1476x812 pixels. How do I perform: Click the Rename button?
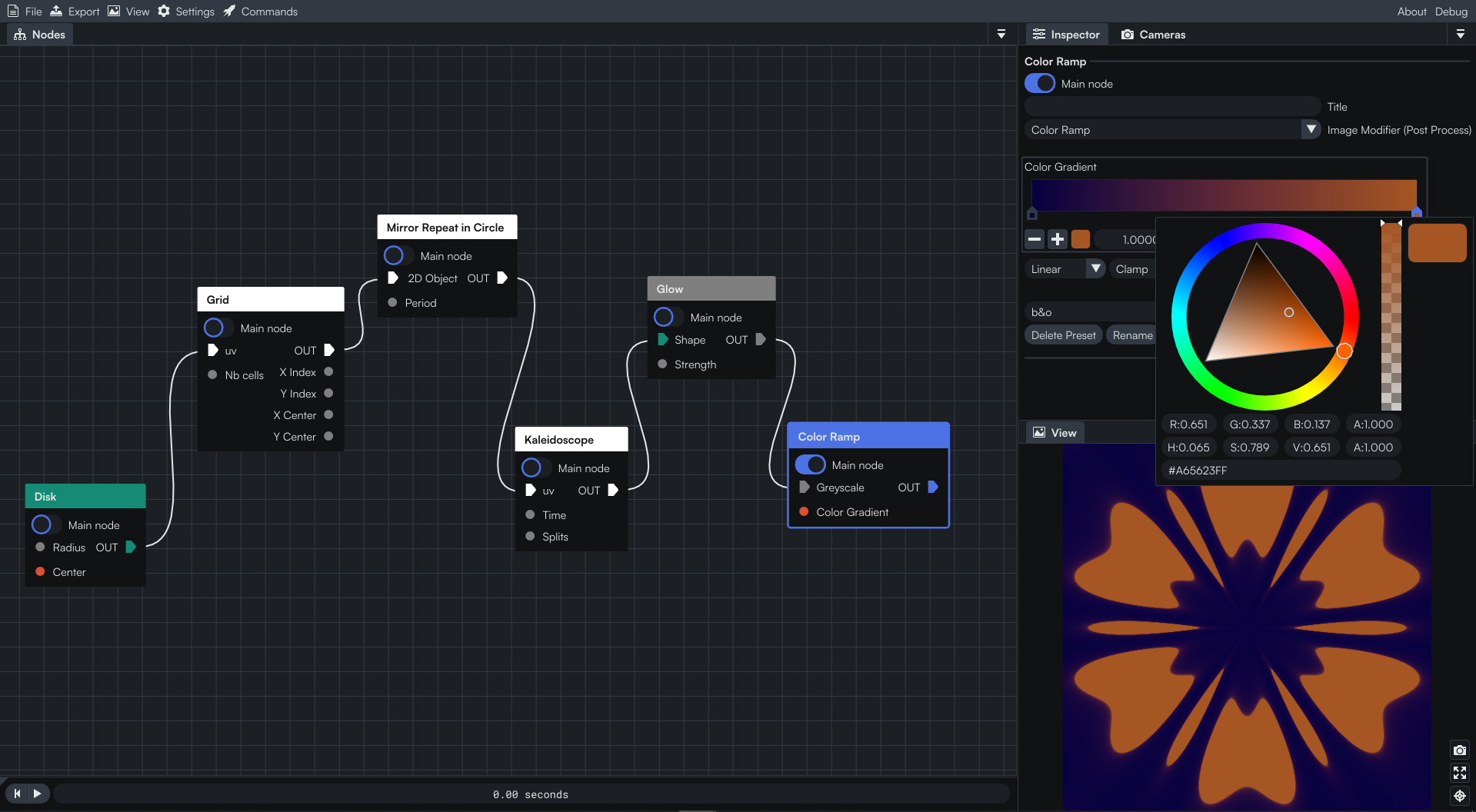coord(1132,335)
